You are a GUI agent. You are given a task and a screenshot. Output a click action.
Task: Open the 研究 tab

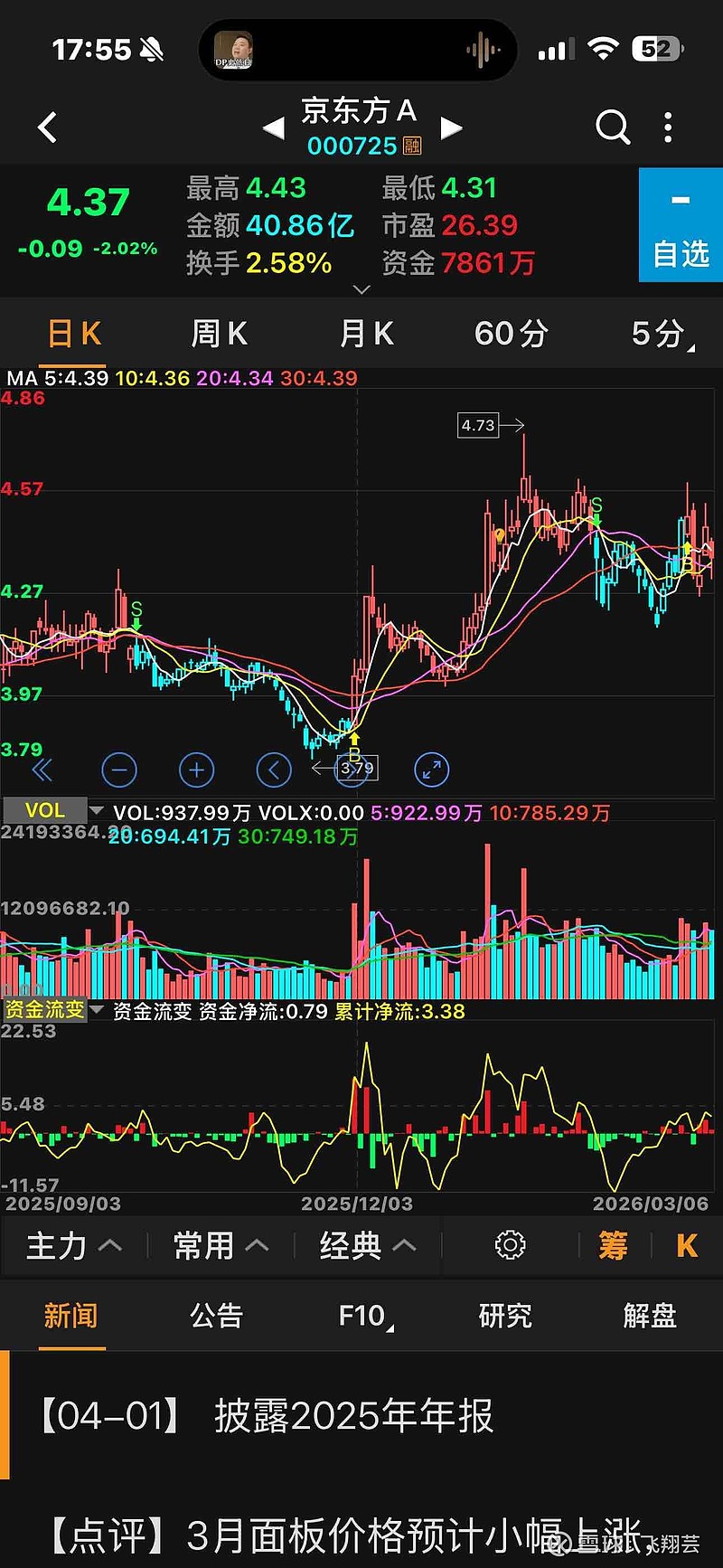click(505, 1316)
